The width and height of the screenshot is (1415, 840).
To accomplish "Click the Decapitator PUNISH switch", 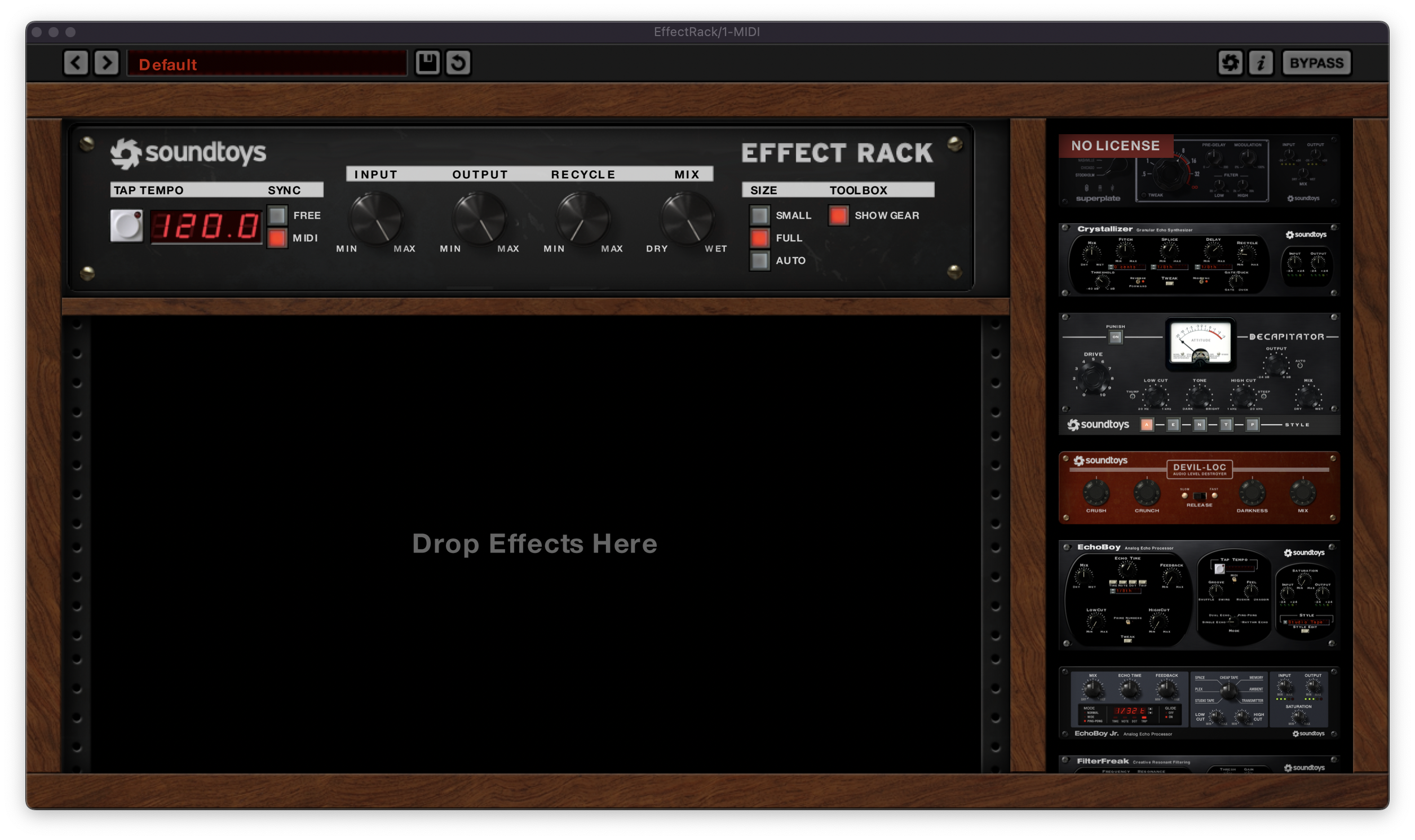I will (1115, 337).
